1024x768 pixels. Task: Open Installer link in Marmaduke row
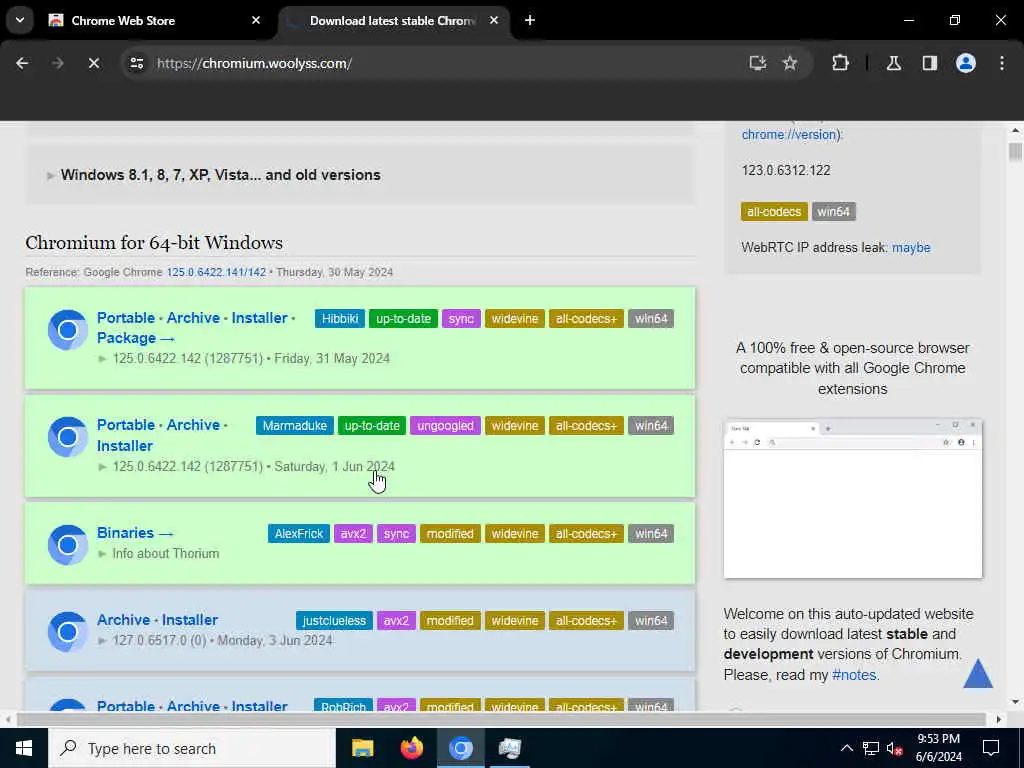point(125,446)
